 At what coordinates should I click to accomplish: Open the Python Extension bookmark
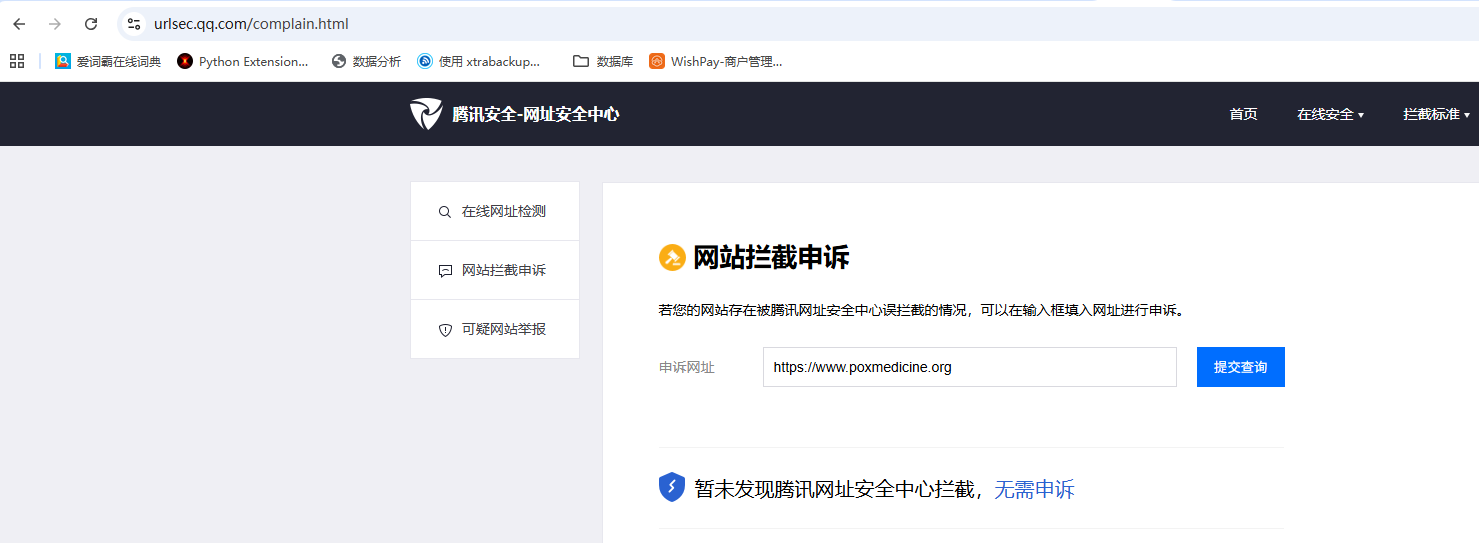(x=243, y=61)
